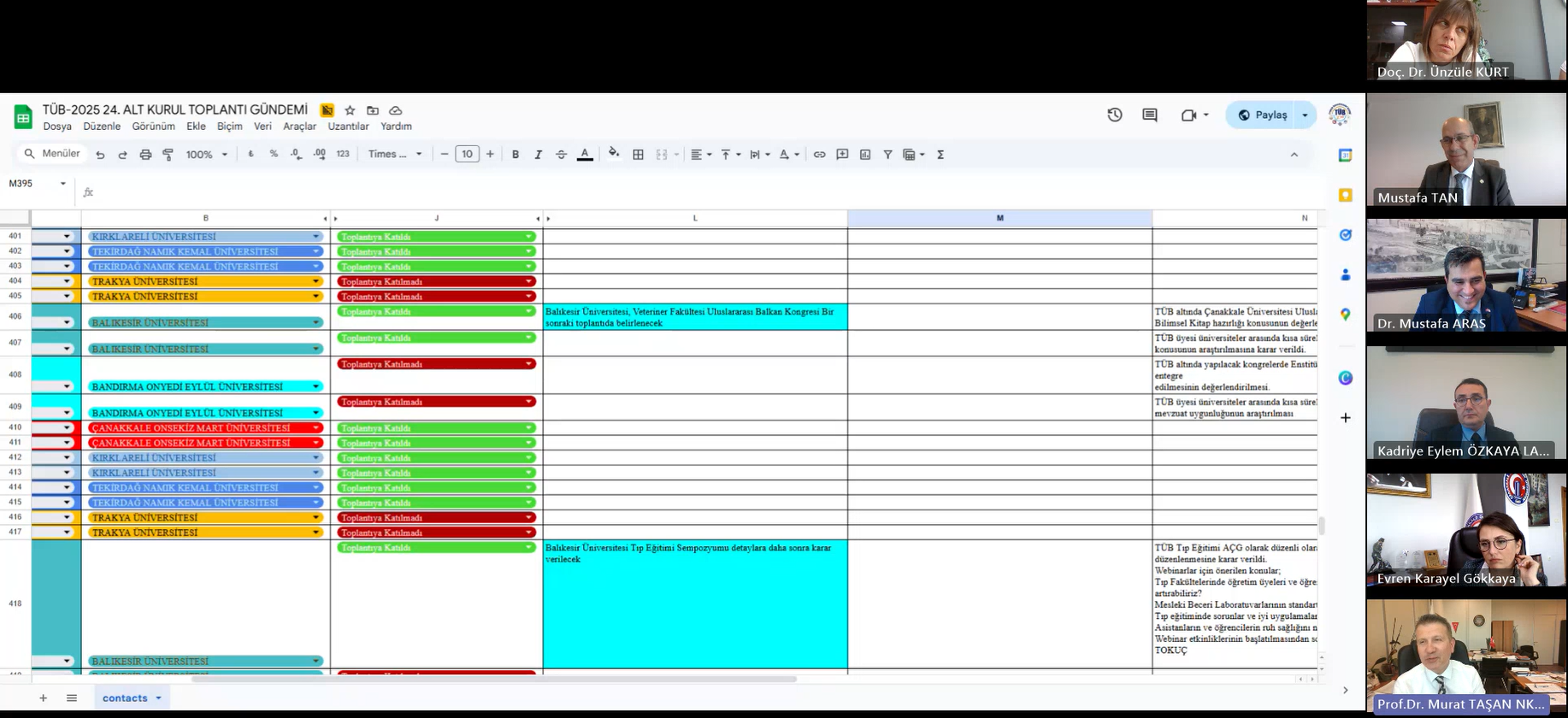
Task: Toggle bold formatting
Action: pos(515,155)
